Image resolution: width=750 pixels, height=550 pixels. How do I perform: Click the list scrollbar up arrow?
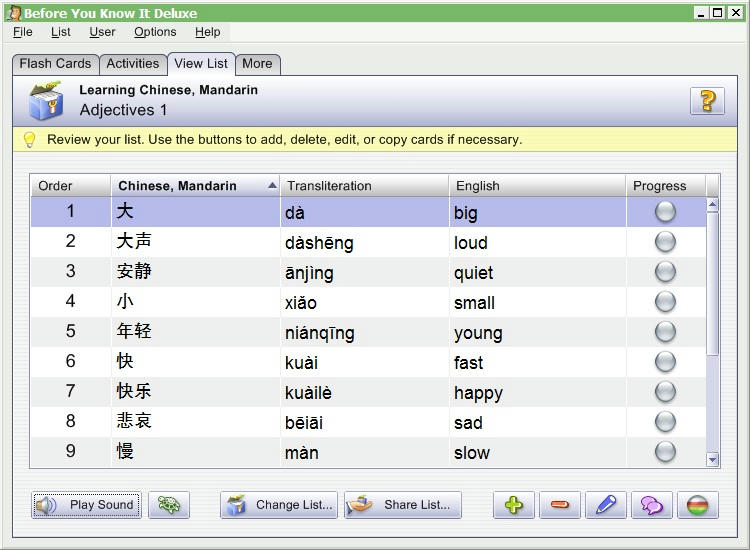pyautogui.click(x=712, y=205)
